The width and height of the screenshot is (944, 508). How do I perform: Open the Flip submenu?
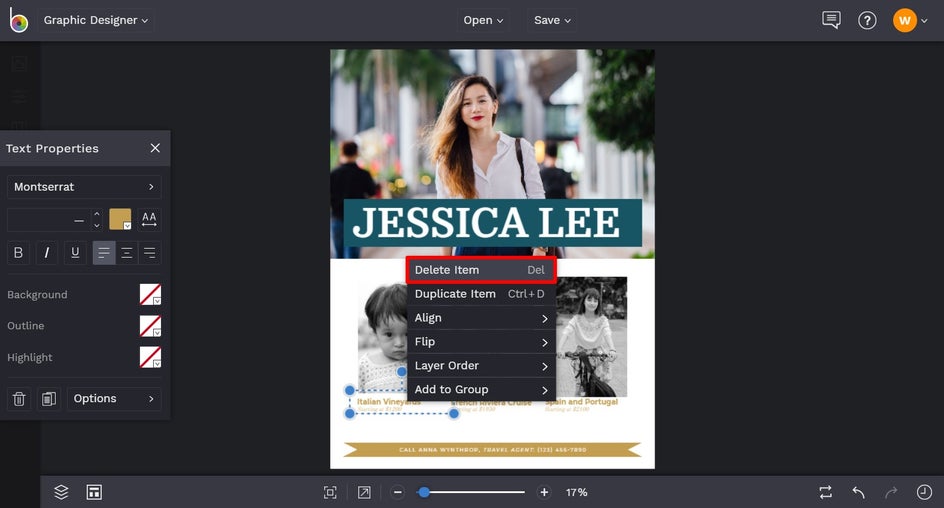pos(480,342)
